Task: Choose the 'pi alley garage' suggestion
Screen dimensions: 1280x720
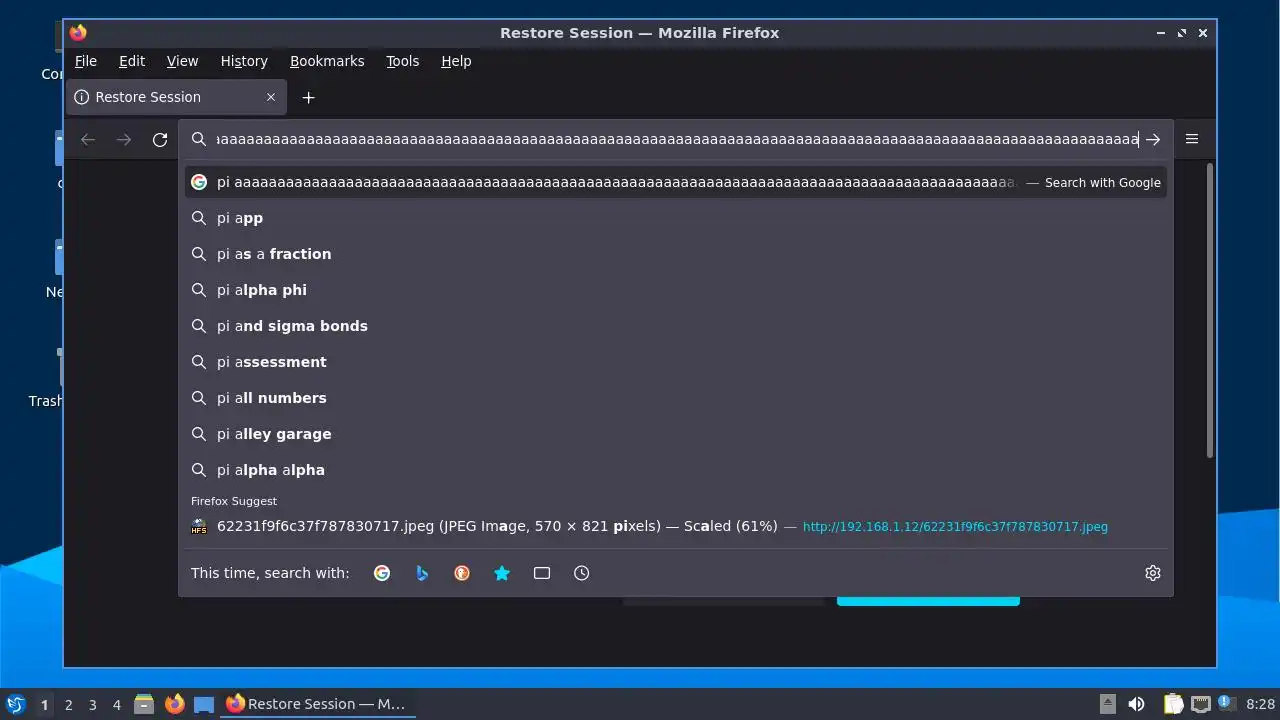Action: (x=675, y=434)
